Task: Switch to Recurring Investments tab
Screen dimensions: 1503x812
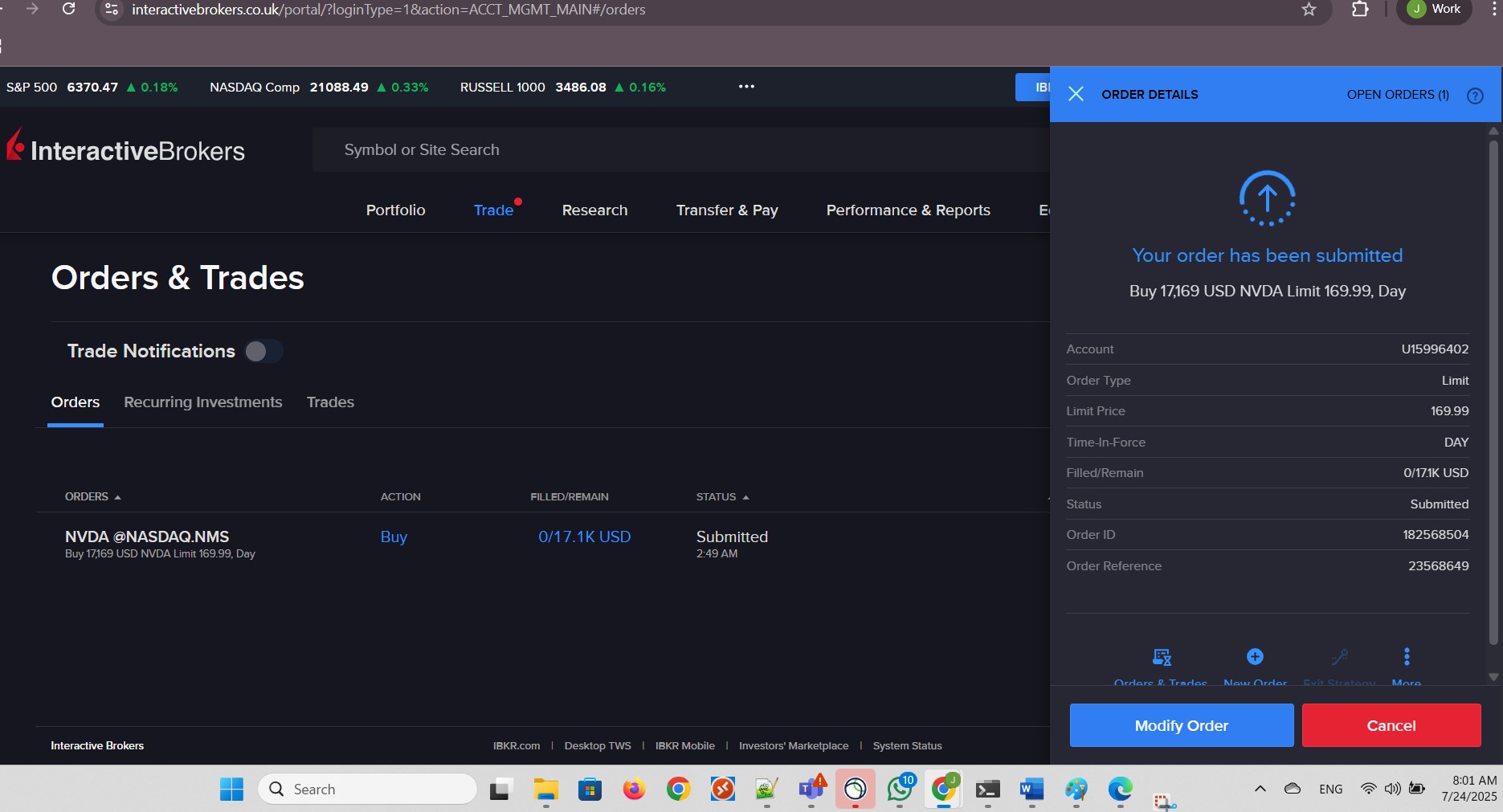Action: 203,402
